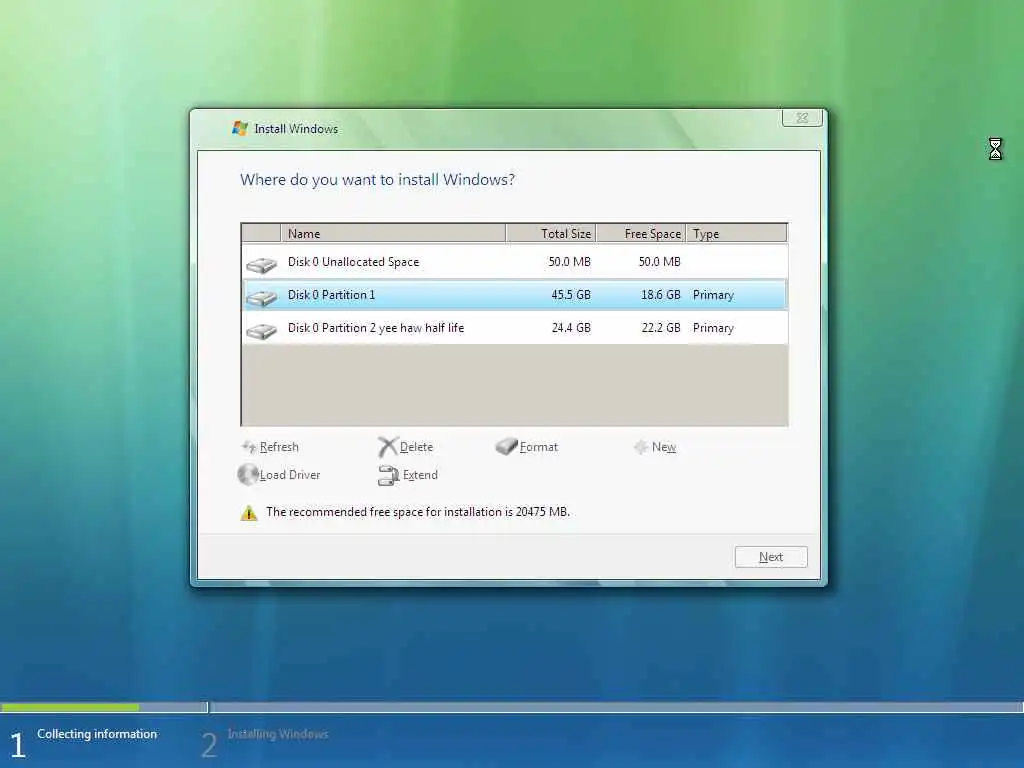This screenshot has height=768, width=1024.
Task: Click Primary type for Partition 1
Action: pyautogui.click(x=713, y=295)
